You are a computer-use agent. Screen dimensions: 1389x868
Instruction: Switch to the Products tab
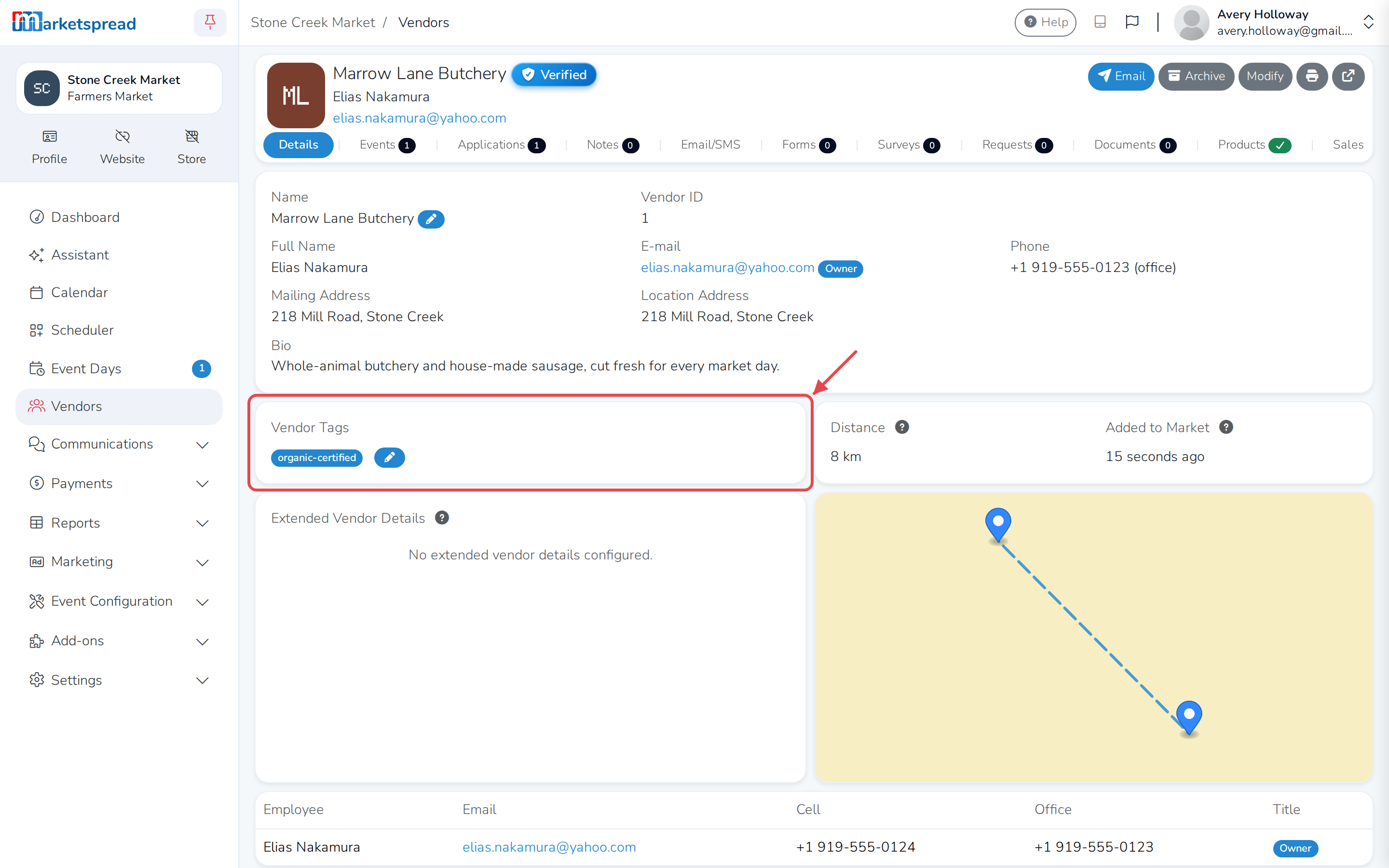(1254, 145)
